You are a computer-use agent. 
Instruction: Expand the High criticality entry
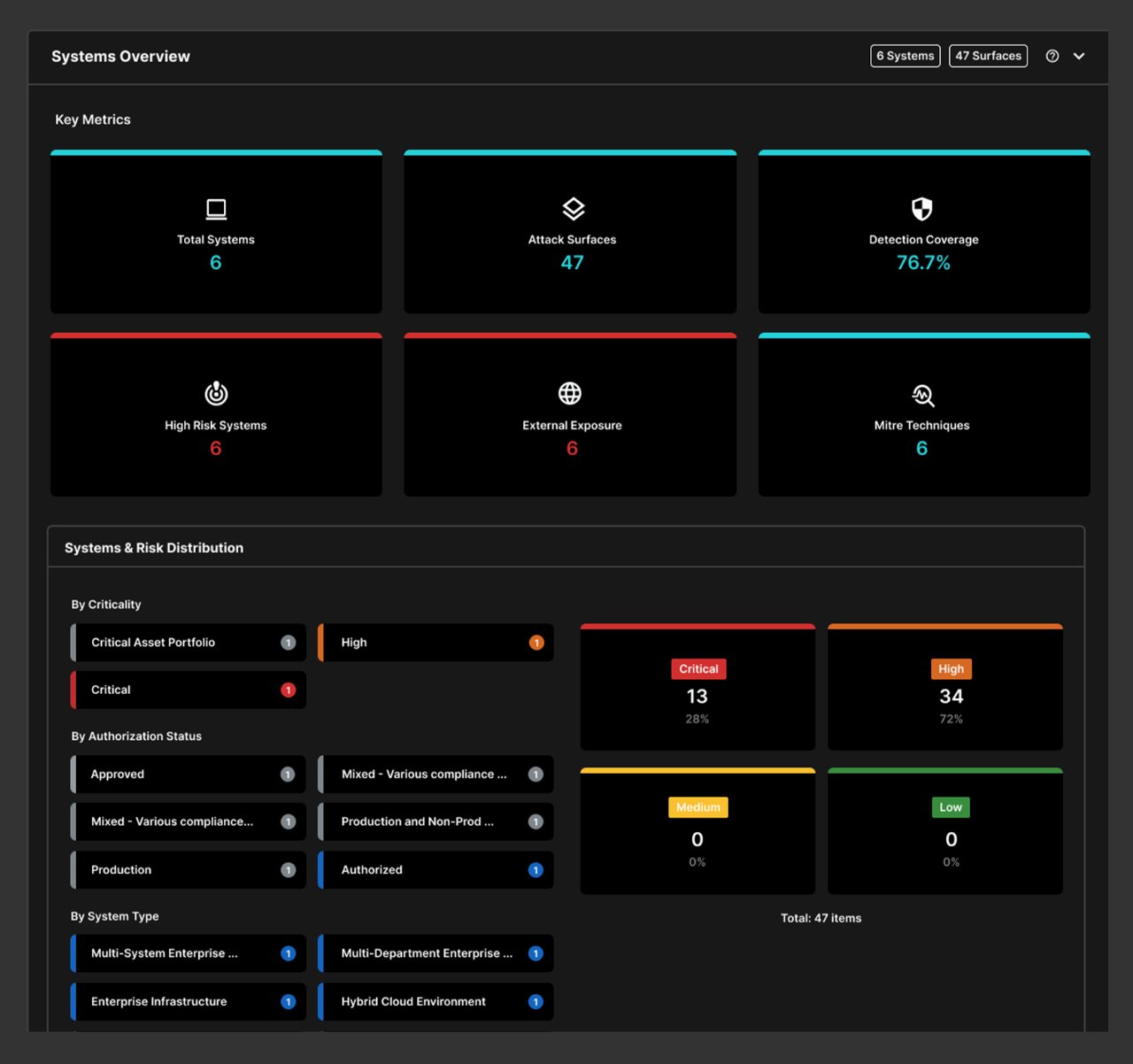(x=435, y=643)
